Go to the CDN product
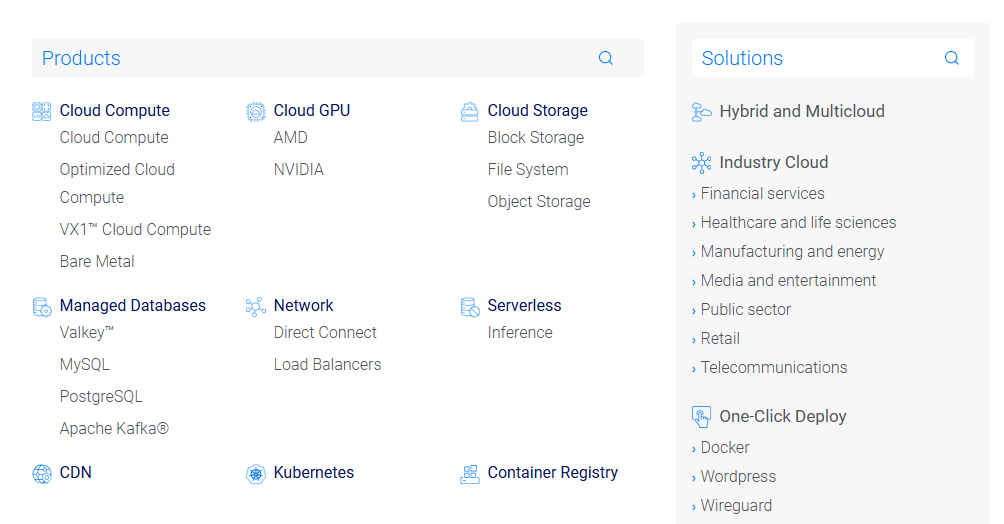The image size is (1004, 524). click(76, 473)
